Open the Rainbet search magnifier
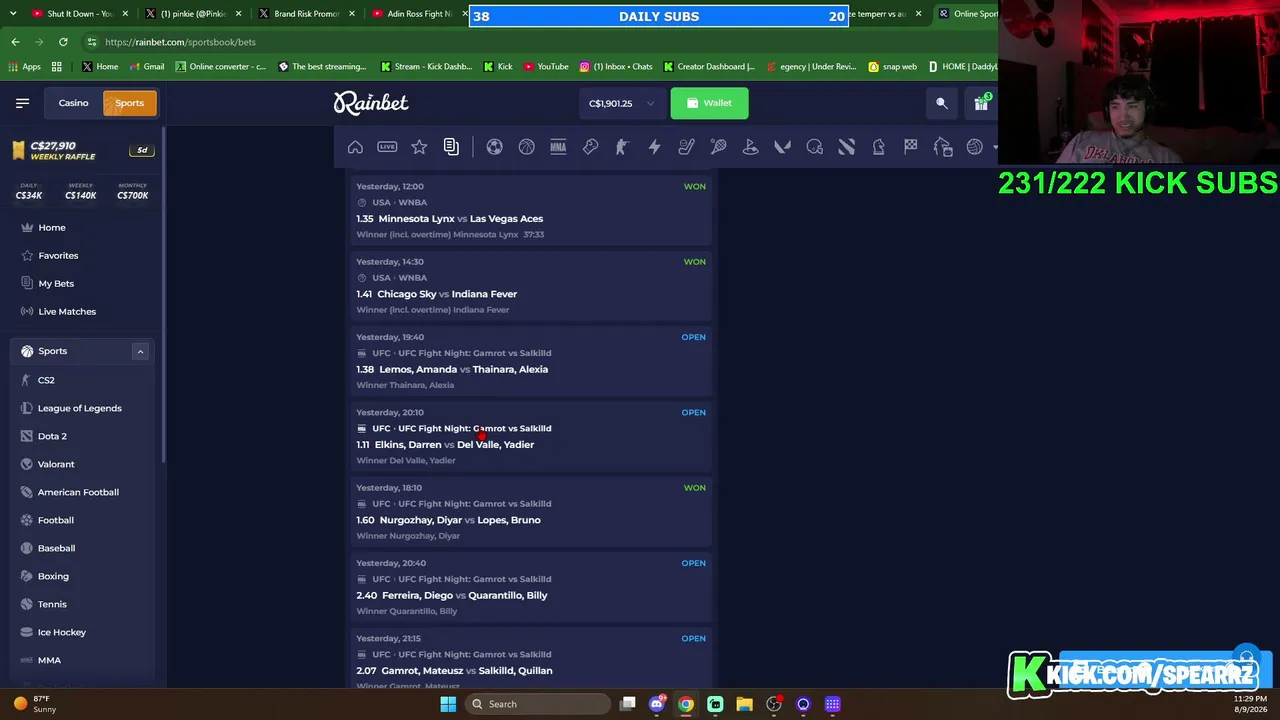Viewport: 1280px width, 720px height. tap(942, 103)
